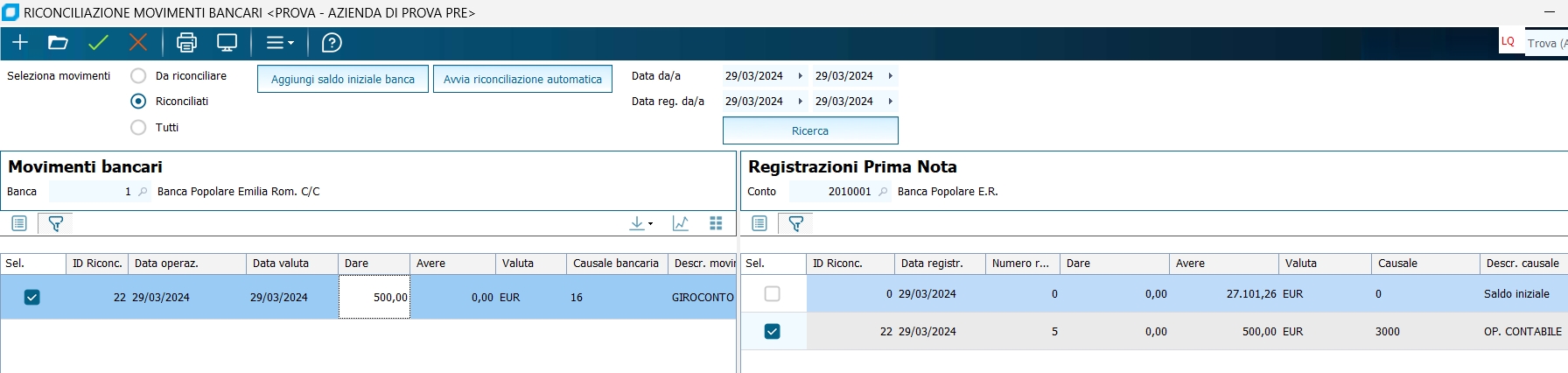Image resolution: width=1568 pixels, height=373 pixels.
Task: Cancel with the orange X icon
Action: click(x=138, y=43)
